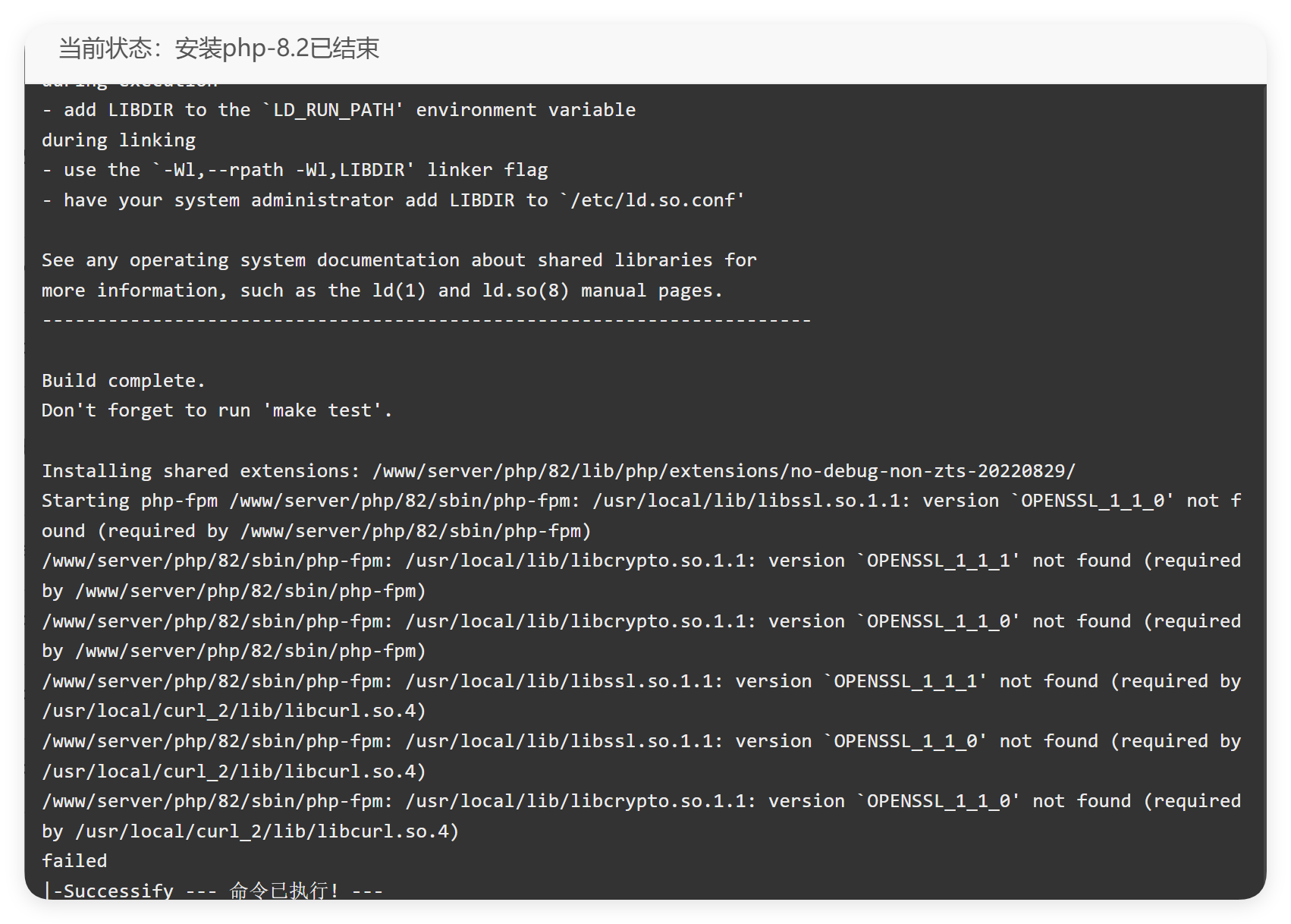The height and width of the screenshot is (924, 1291).
Task: Click the "failed" text in the log
Action: (x=74, y=861)
